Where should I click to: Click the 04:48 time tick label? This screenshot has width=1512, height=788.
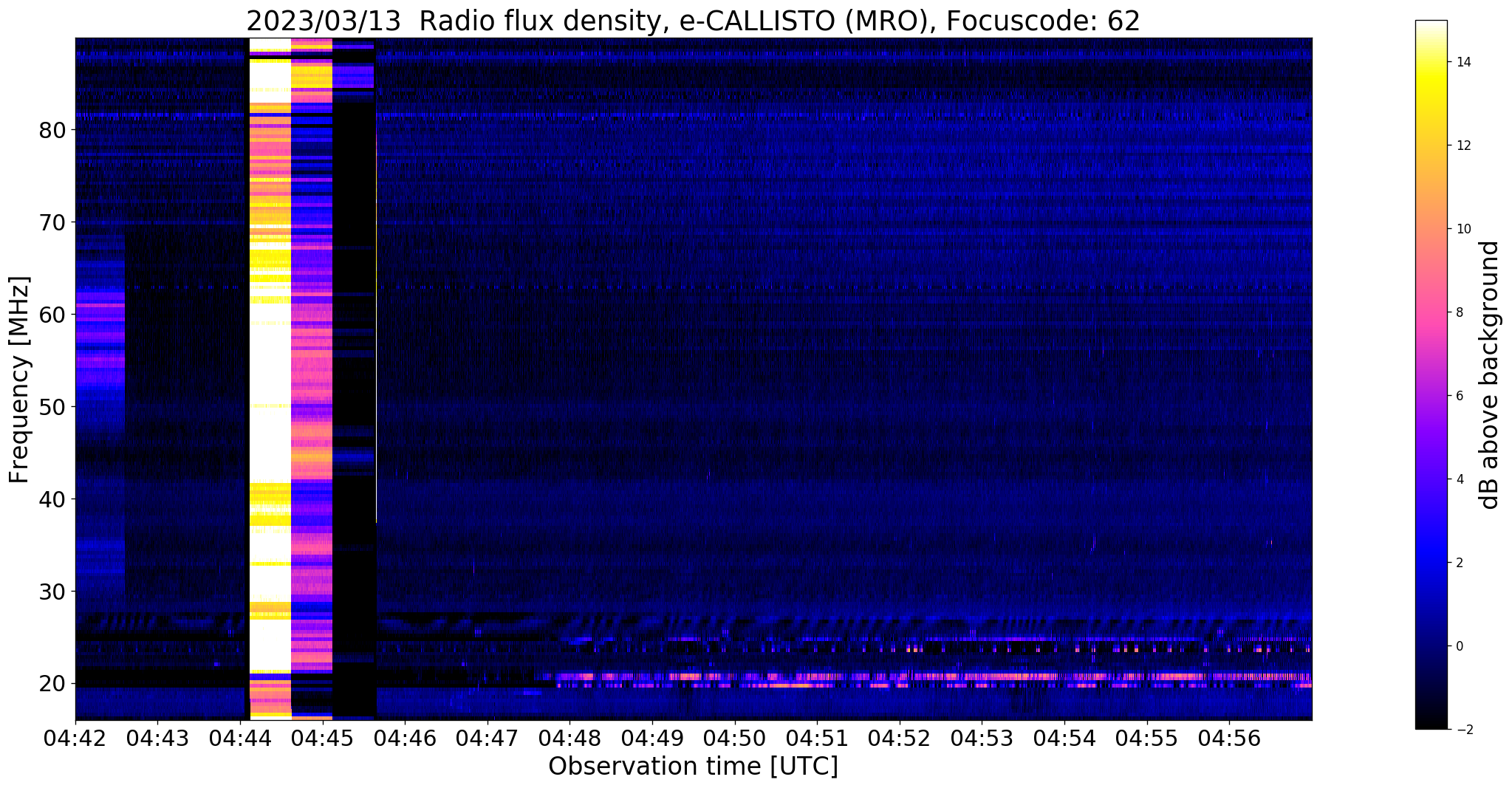(x=569, y=738)
